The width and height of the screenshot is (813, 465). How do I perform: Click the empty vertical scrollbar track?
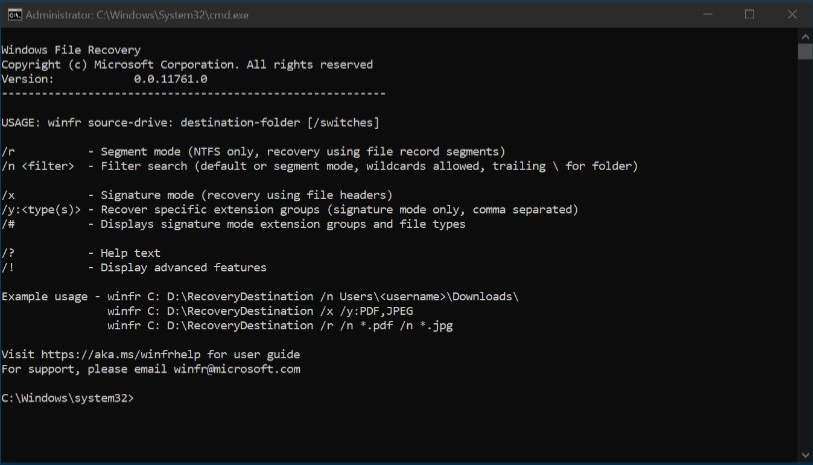click(x=805, y=254)
